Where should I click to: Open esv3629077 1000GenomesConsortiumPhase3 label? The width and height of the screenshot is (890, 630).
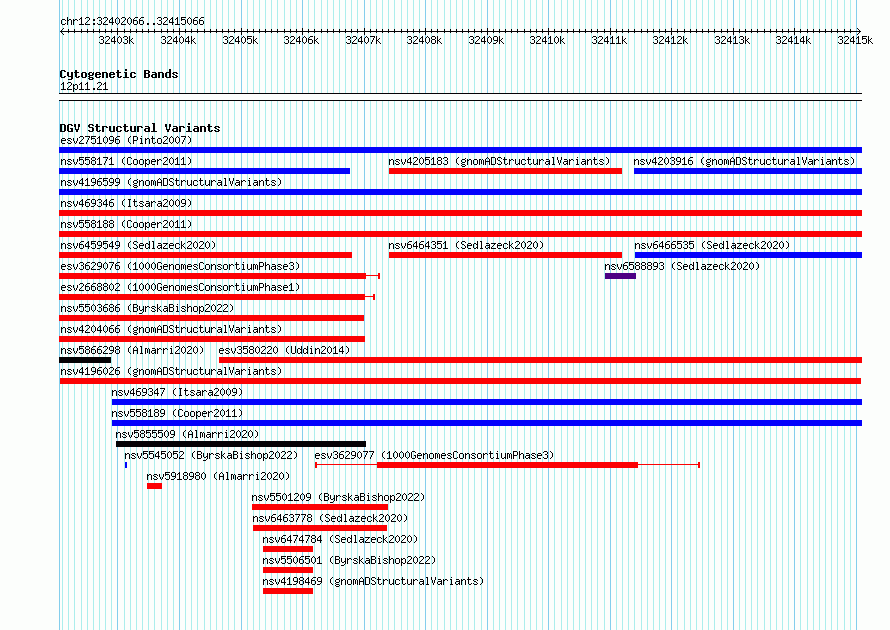pos(434,455)
